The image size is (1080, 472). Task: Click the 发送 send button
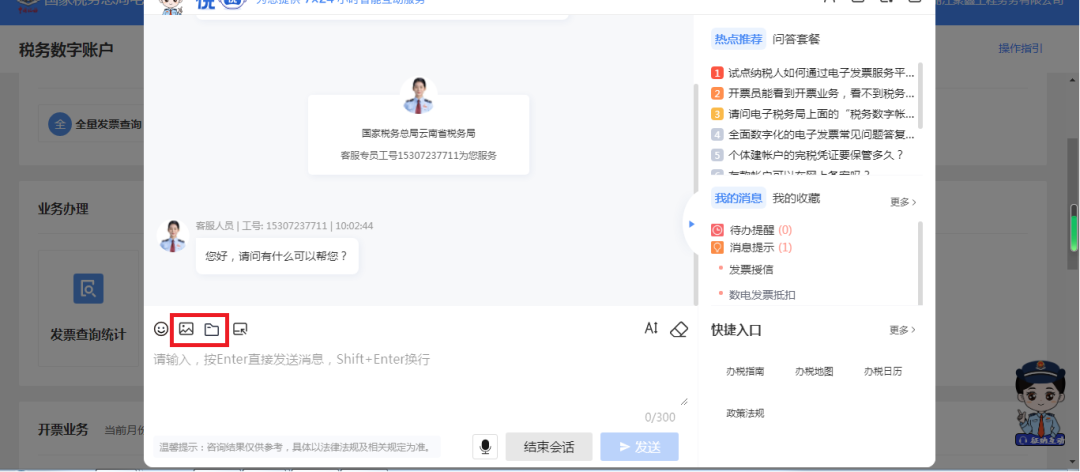639,447
